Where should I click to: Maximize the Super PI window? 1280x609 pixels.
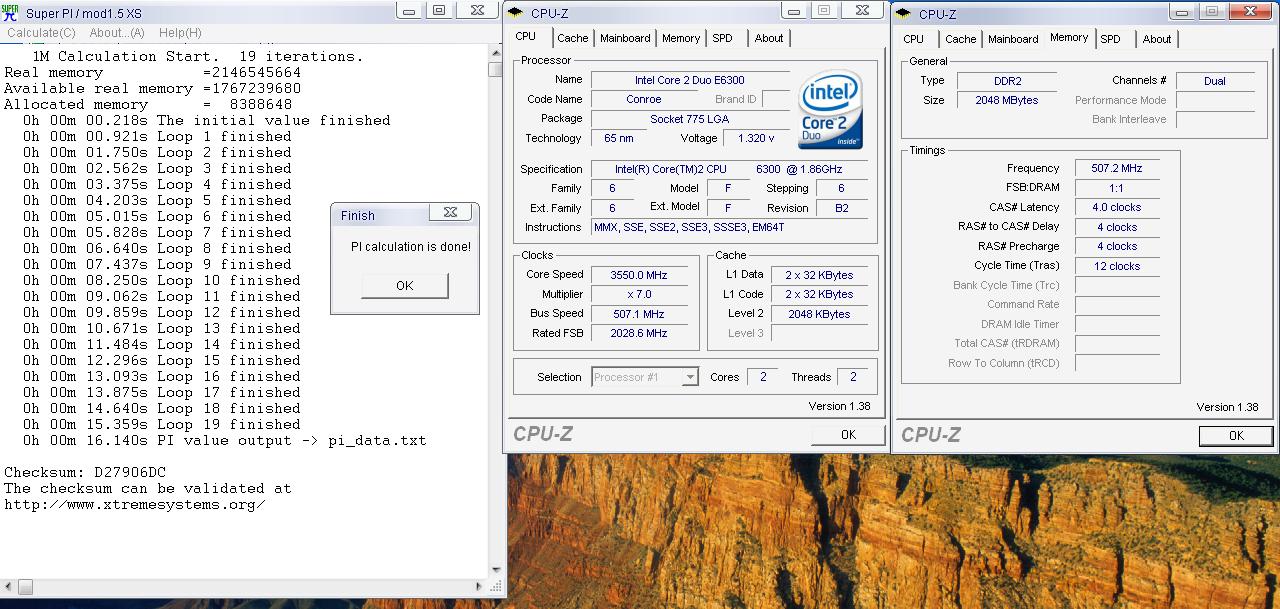(438, 10)
